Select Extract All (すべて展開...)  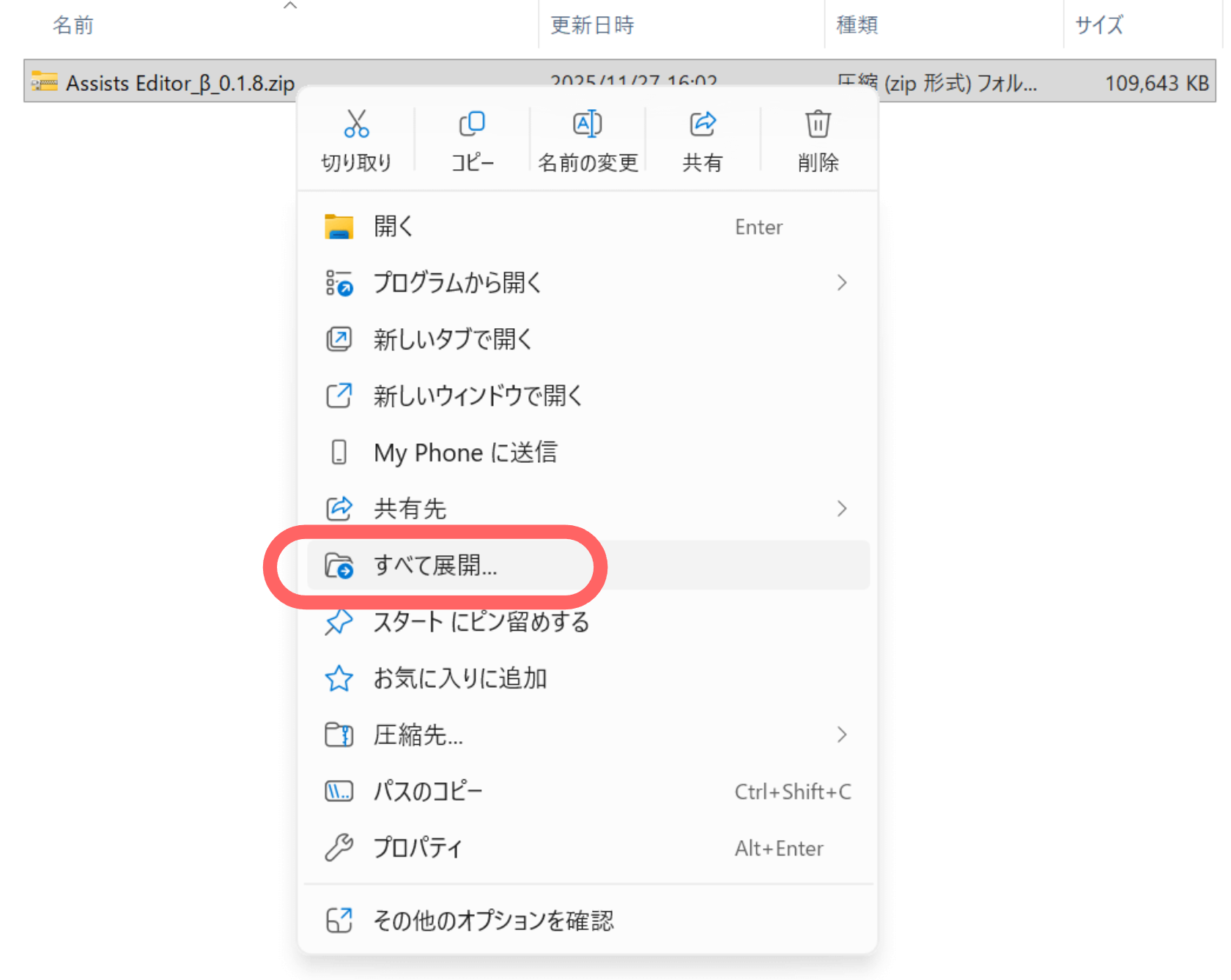[x=435, y=565]
